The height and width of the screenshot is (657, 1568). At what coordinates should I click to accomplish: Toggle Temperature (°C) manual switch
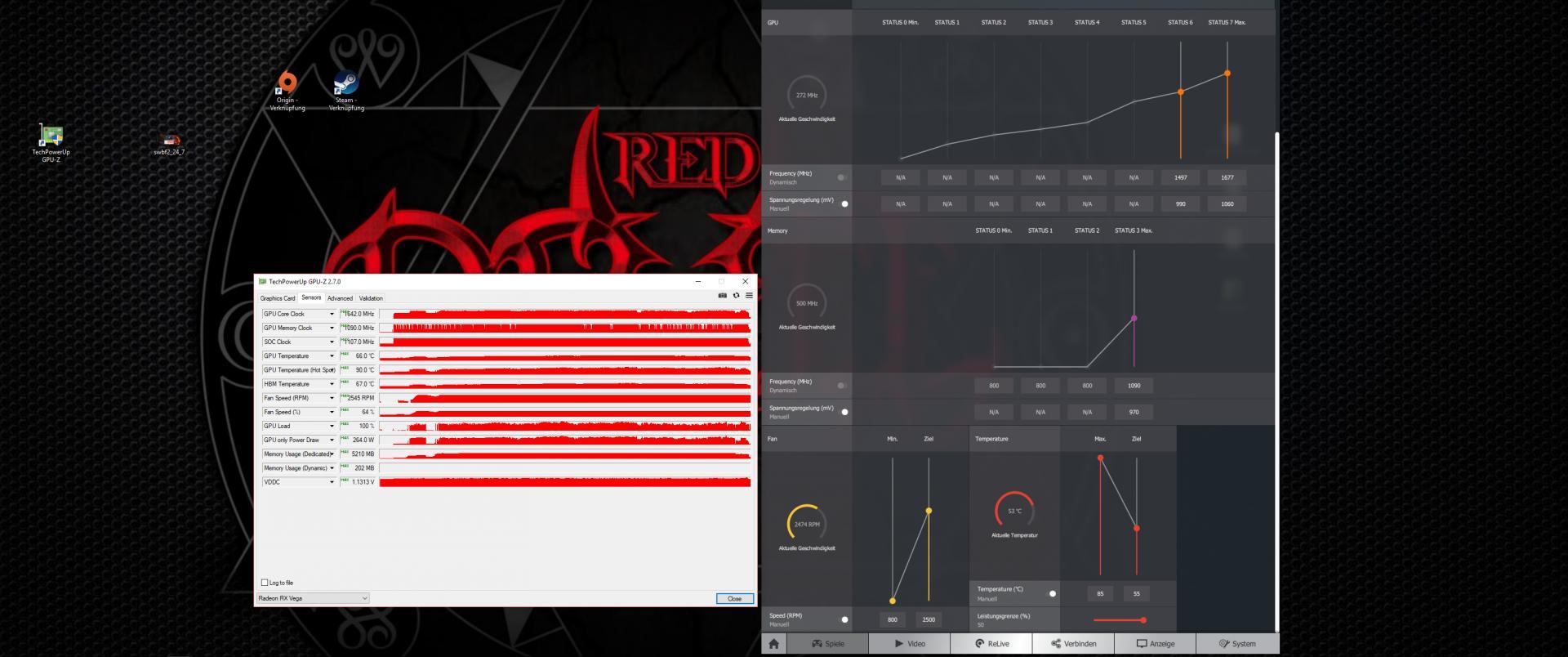[x=1050, y=593]
